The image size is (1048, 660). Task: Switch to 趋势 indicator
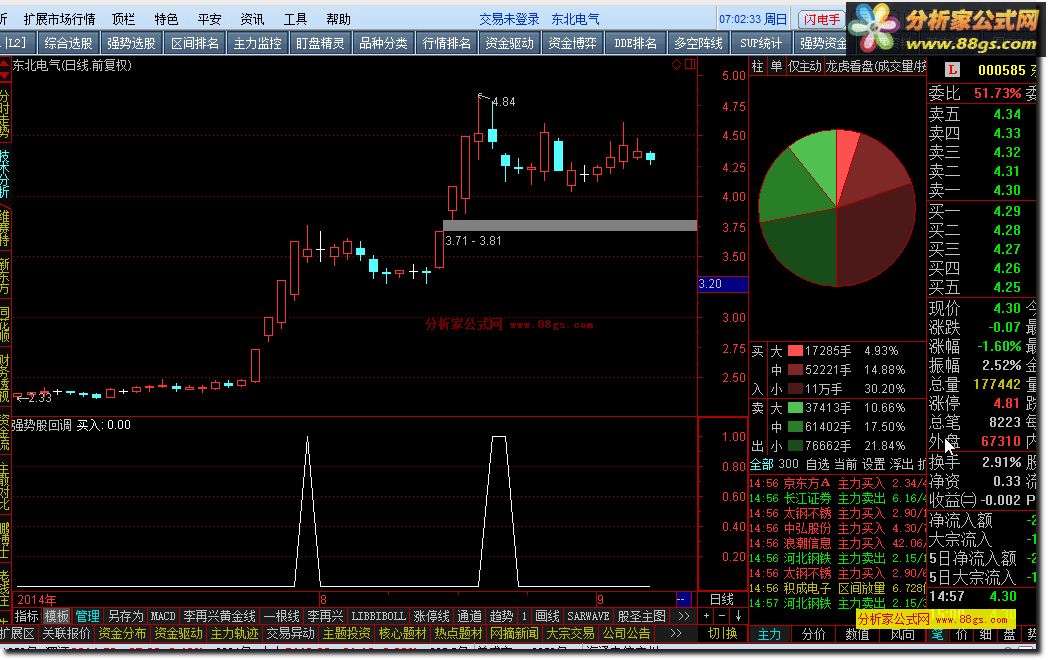pos(501,616)
